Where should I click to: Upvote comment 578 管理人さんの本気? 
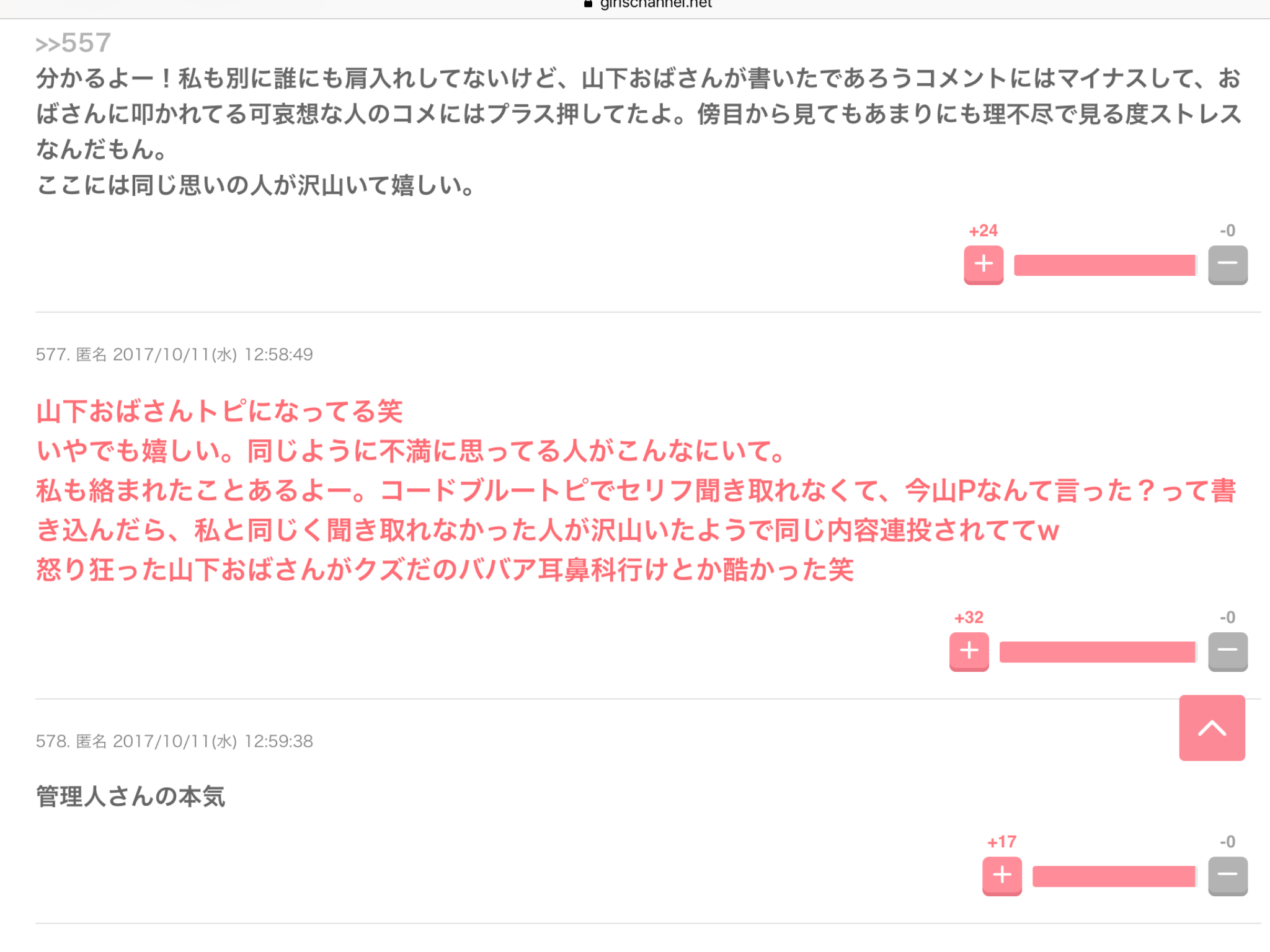1002,876
